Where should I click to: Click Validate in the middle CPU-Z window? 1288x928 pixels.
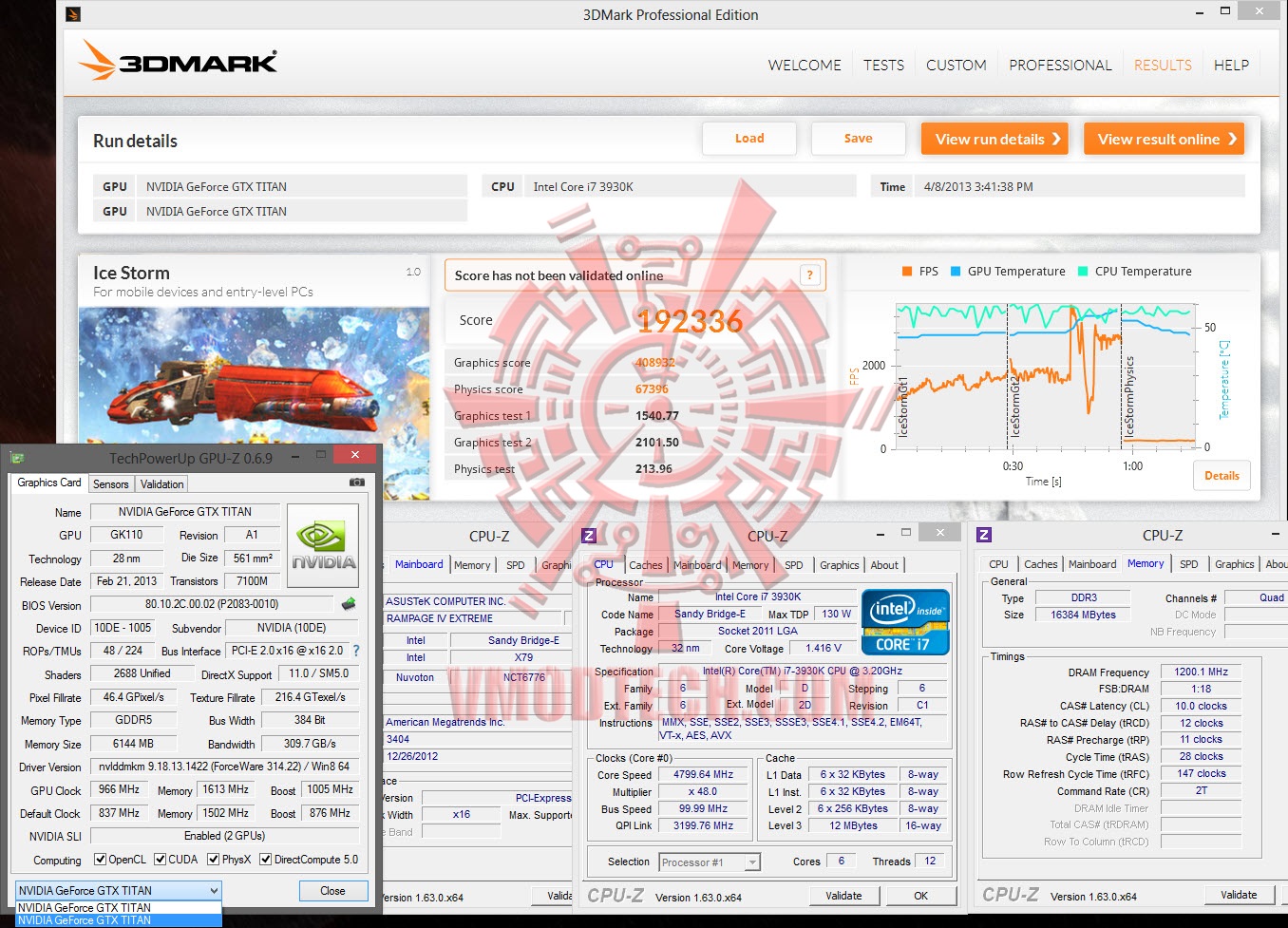pos(843,896)
